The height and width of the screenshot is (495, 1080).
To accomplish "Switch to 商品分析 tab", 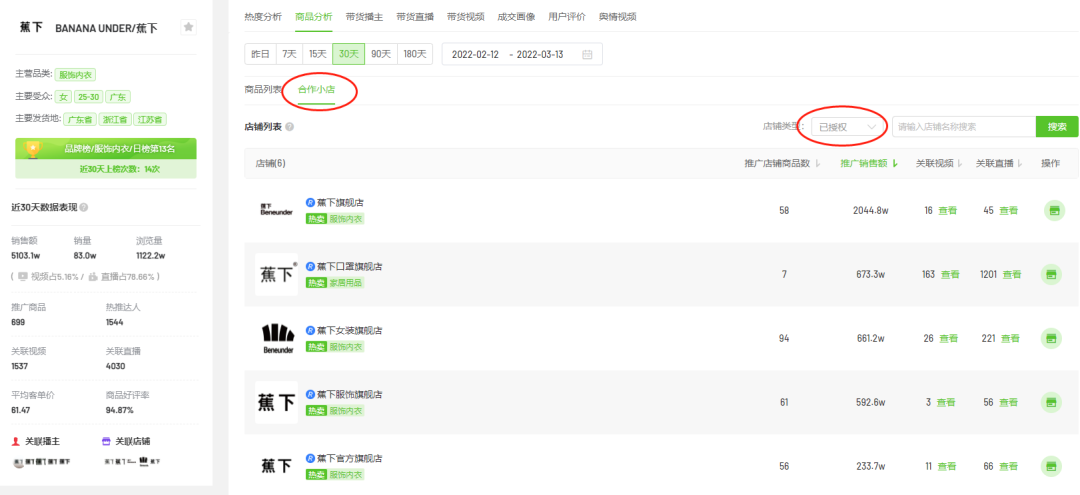I will (x=313, y=17).
